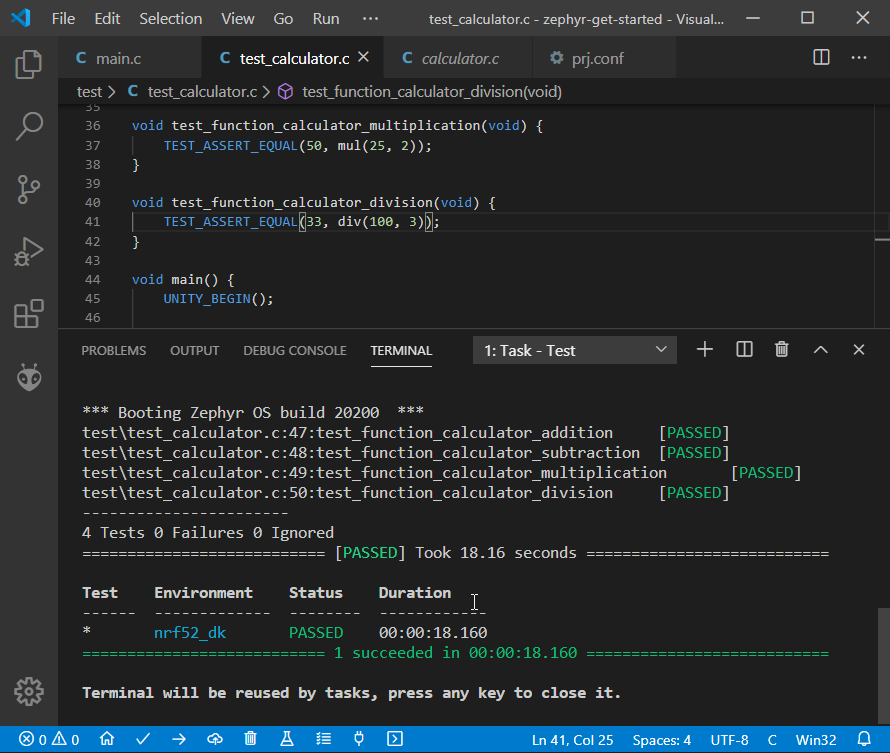890x753 pixels.
Task: Change language mode 'C' in status bar
Action: pos(772,739)
